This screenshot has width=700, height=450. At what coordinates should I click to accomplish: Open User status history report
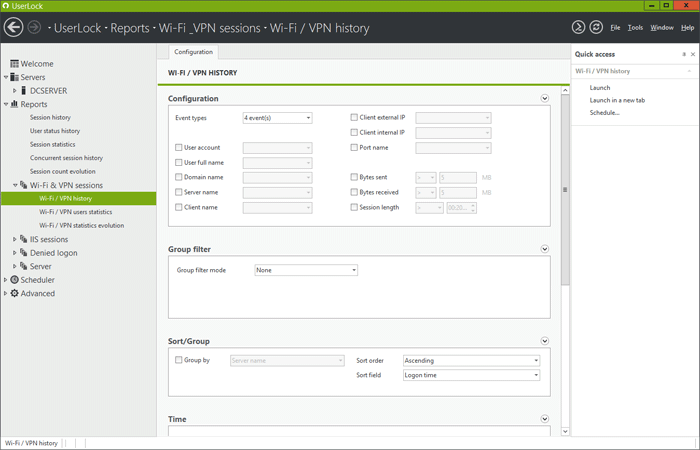[x=55, y=131]
